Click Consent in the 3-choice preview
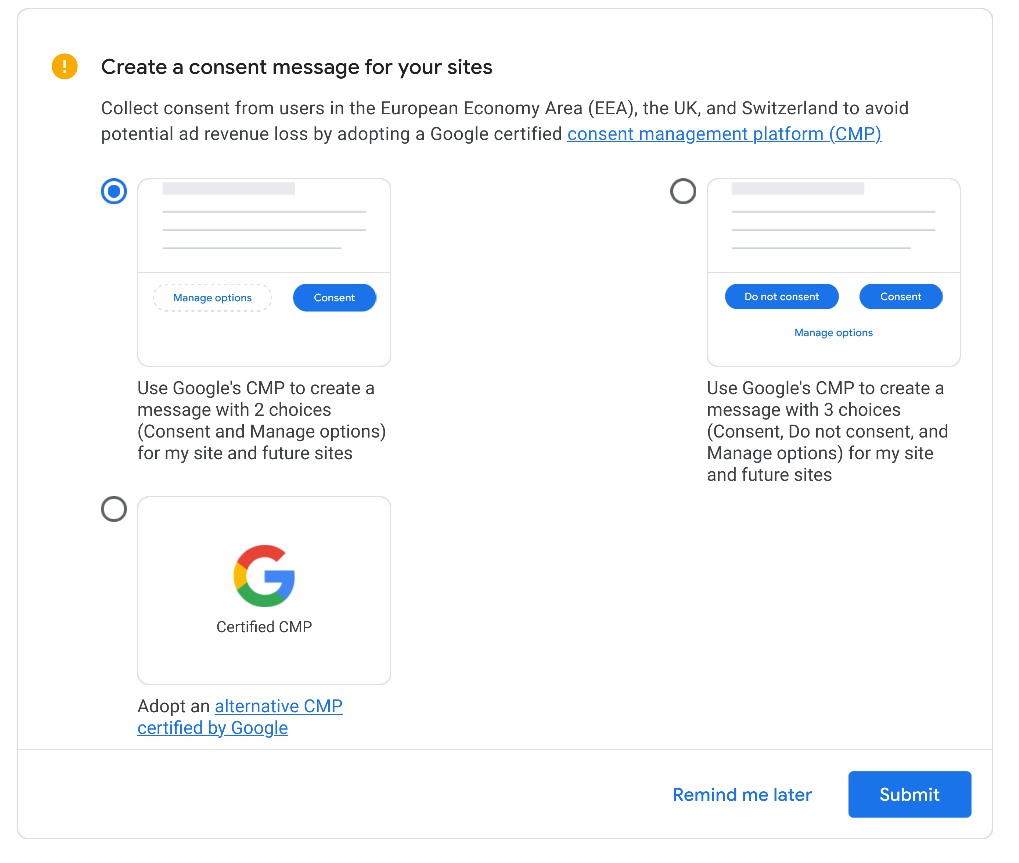This screenshot has width=1019, height=863. pos(900,297)
